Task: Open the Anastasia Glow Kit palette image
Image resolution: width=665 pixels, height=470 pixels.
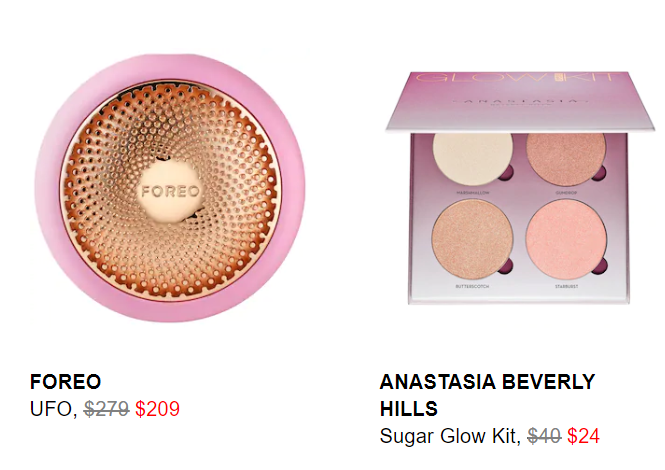Action: click(x=520, y=188)
